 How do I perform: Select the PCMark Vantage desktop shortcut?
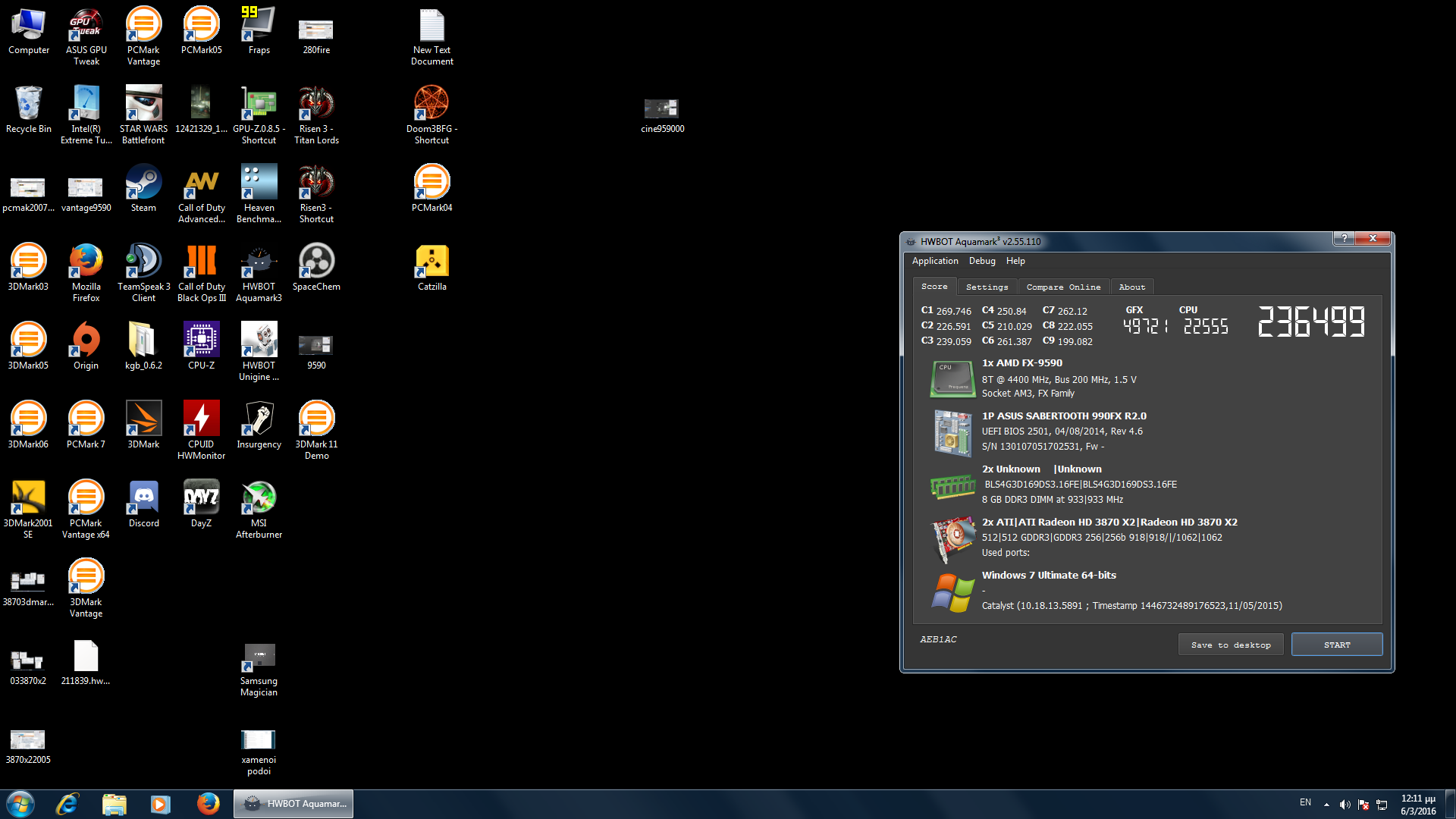pyautogui.click(x=143, y=36)
